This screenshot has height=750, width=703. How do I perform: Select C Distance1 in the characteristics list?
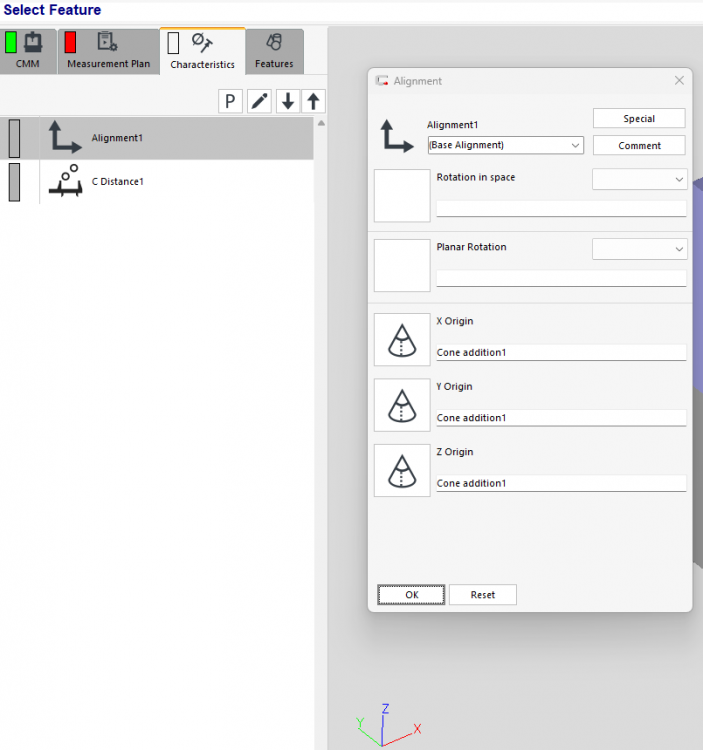coord(118,182)
